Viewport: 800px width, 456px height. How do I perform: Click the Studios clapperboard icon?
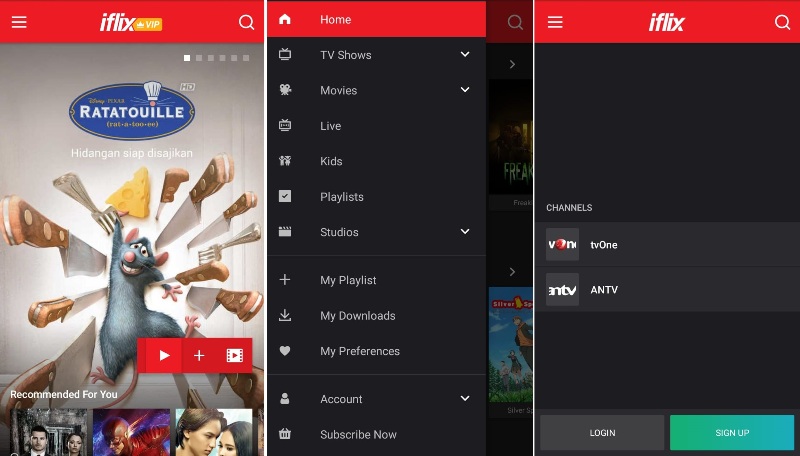(x=285, y=232)
